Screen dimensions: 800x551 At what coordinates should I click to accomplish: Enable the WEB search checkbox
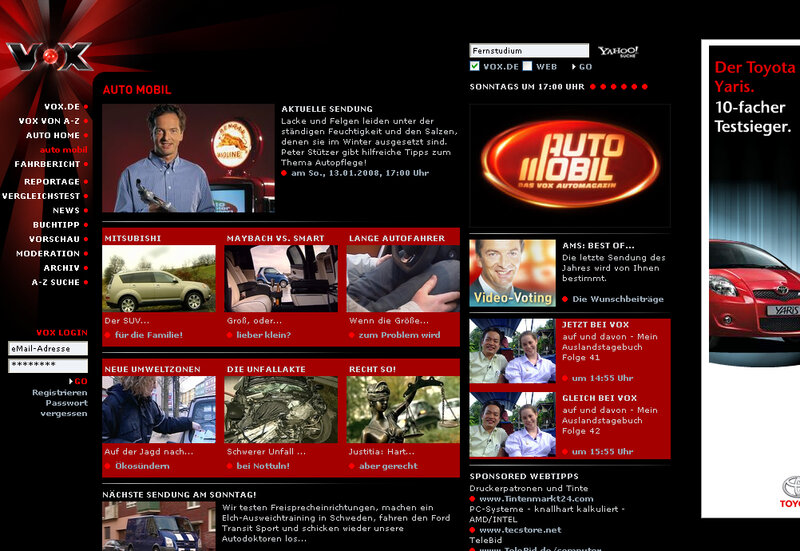tap(528, 67)
